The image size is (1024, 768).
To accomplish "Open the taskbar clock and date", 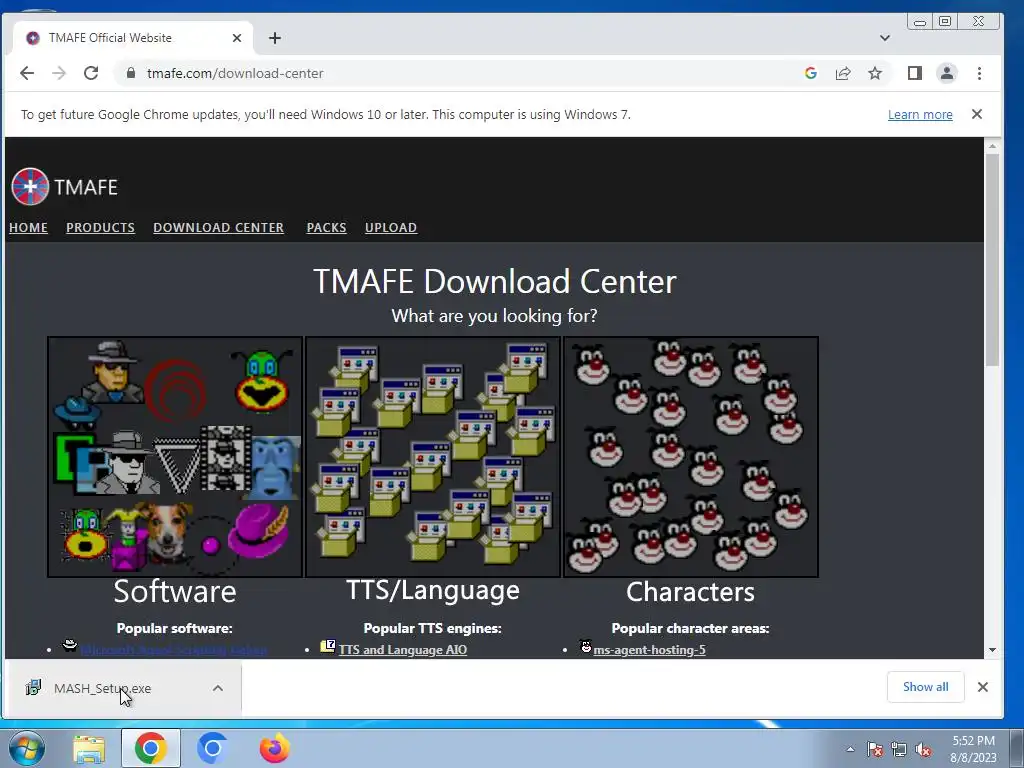I will click(x=973, y=749).
